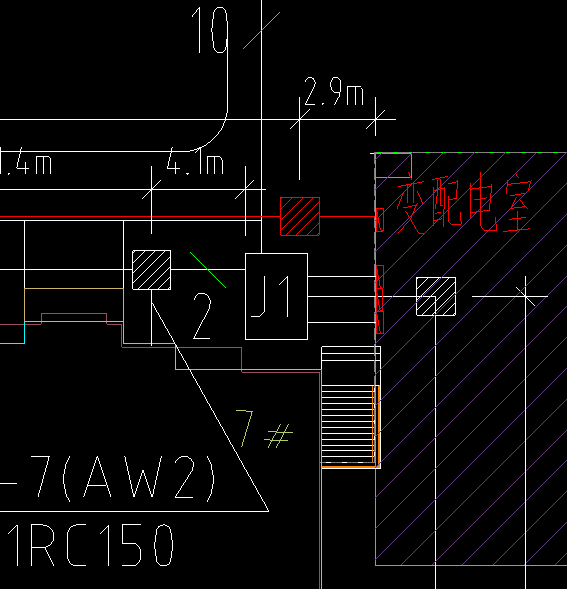This screenshot has width=567, height=589.
Task: Select the 1.4m dimension text
Action: [26, 162]
